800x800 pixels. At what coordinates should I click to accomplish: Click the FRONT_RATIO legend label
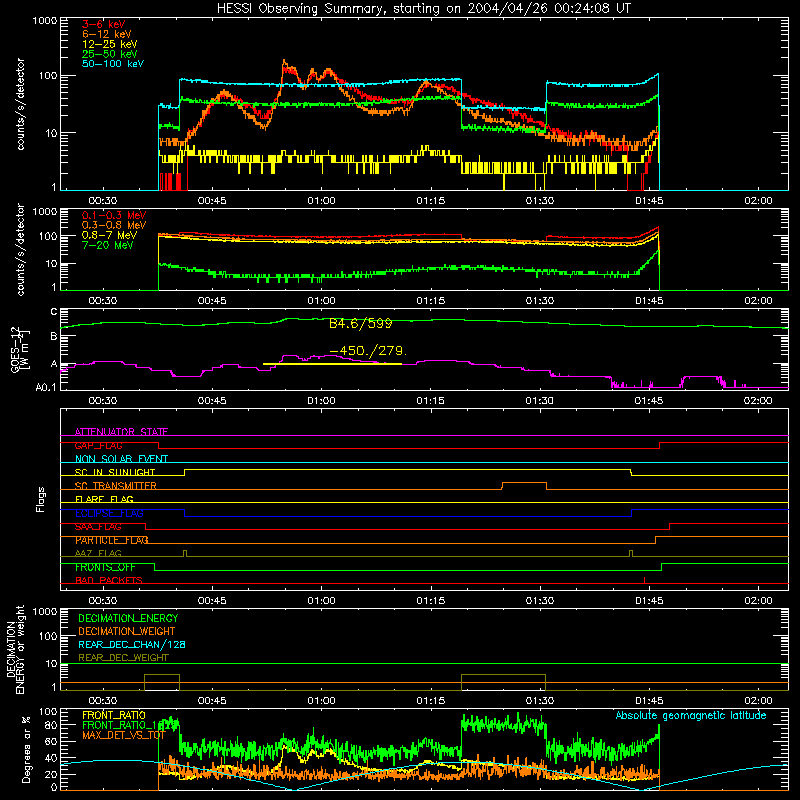[x=114, y=715]
